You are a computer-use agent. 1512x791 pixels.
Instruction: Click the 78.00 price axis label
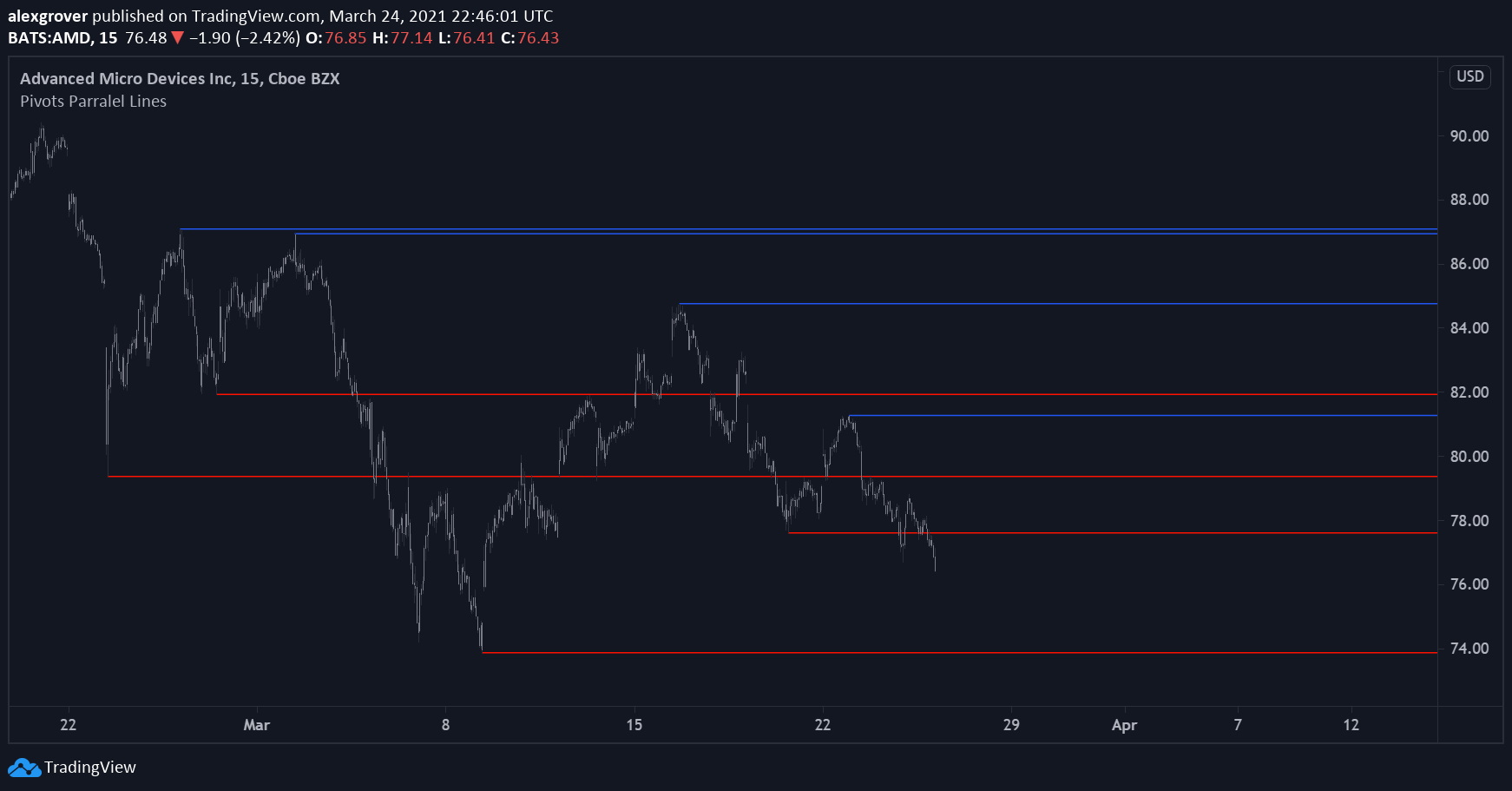pos(1469,521)
